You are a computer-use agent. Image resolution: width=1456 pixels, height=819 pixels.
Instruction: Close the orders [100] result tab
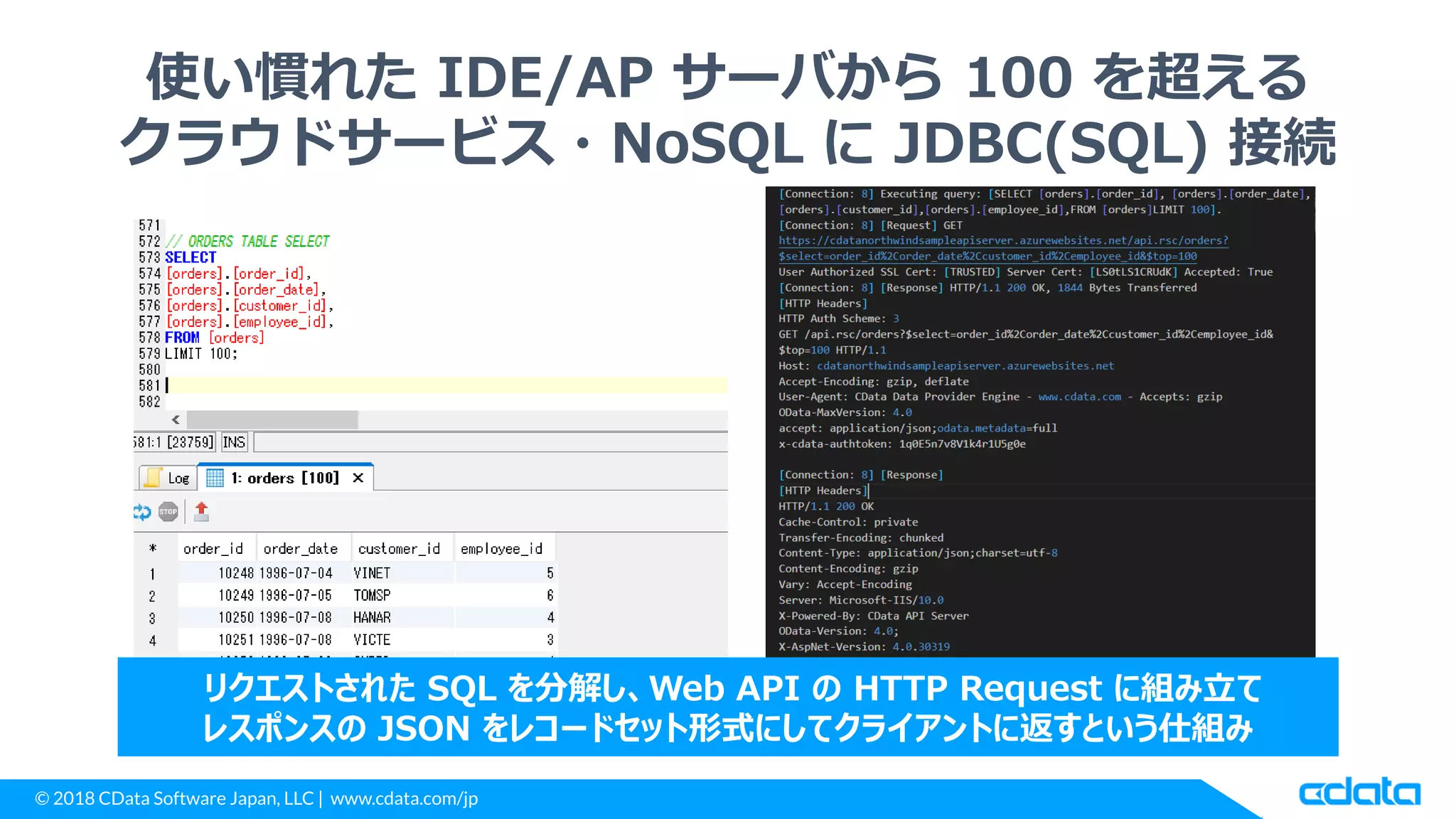358,478
